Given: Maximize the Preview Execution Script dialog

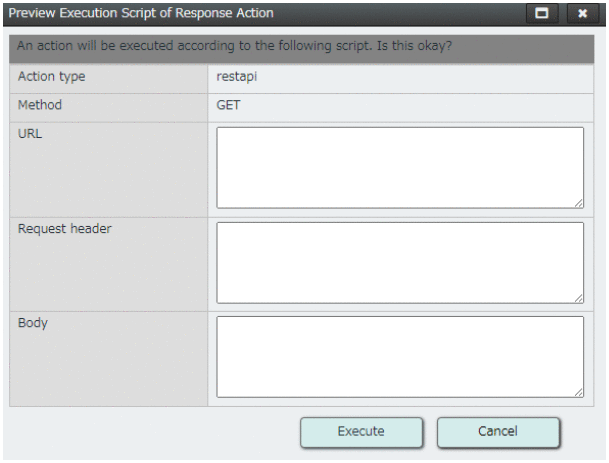Looking at the screenshot, I should coord(542,14).
